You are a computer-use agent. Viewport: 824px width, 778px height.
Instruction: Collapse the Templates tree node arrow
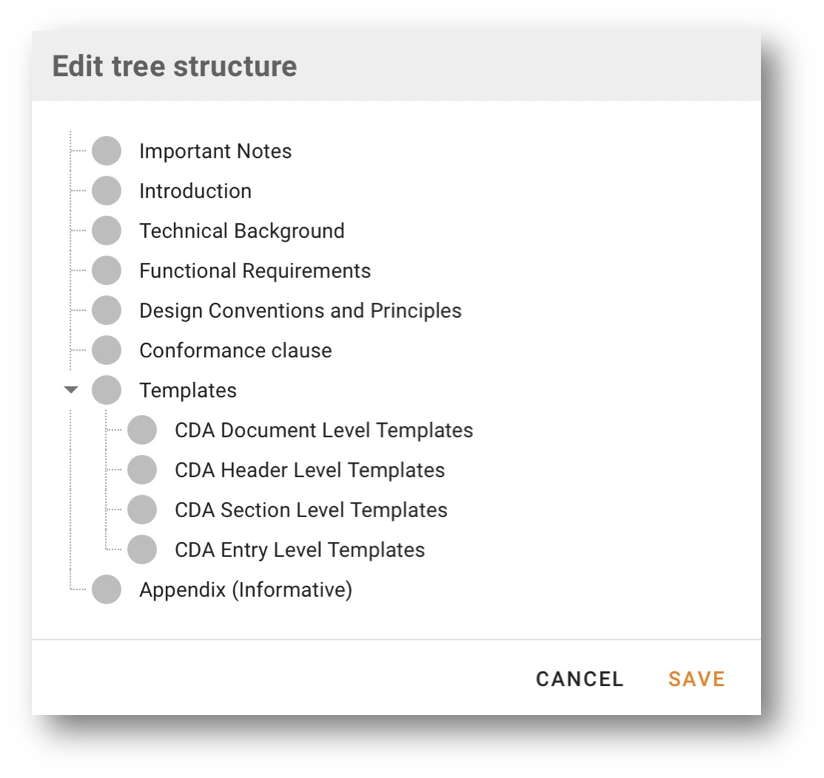pos(70,391)
